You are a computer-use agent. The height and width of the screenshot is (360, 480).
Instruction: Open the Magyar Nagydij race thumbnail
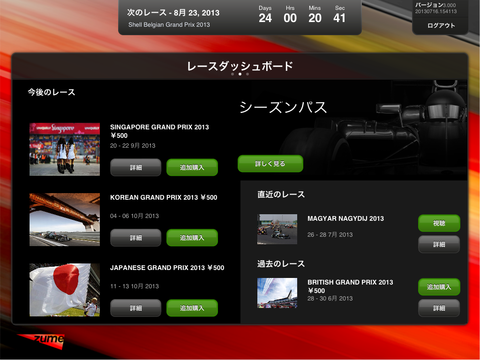[x=277, y=229]
